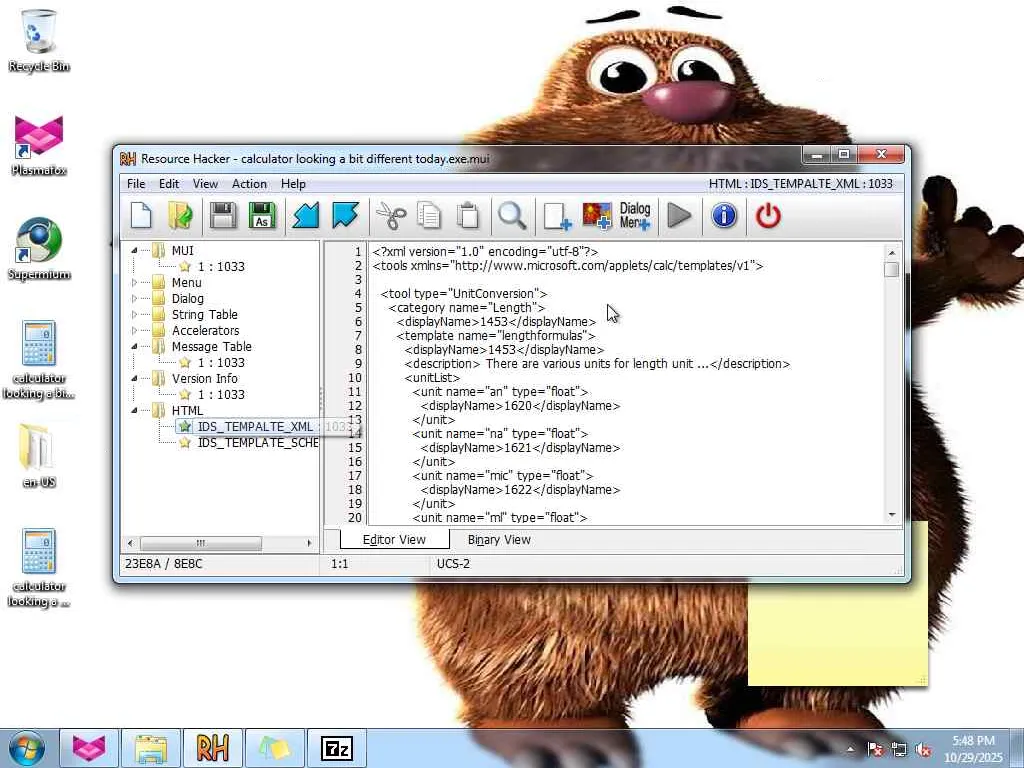
Task: Open the blue info About icon
Action: [x=724, y=216]
